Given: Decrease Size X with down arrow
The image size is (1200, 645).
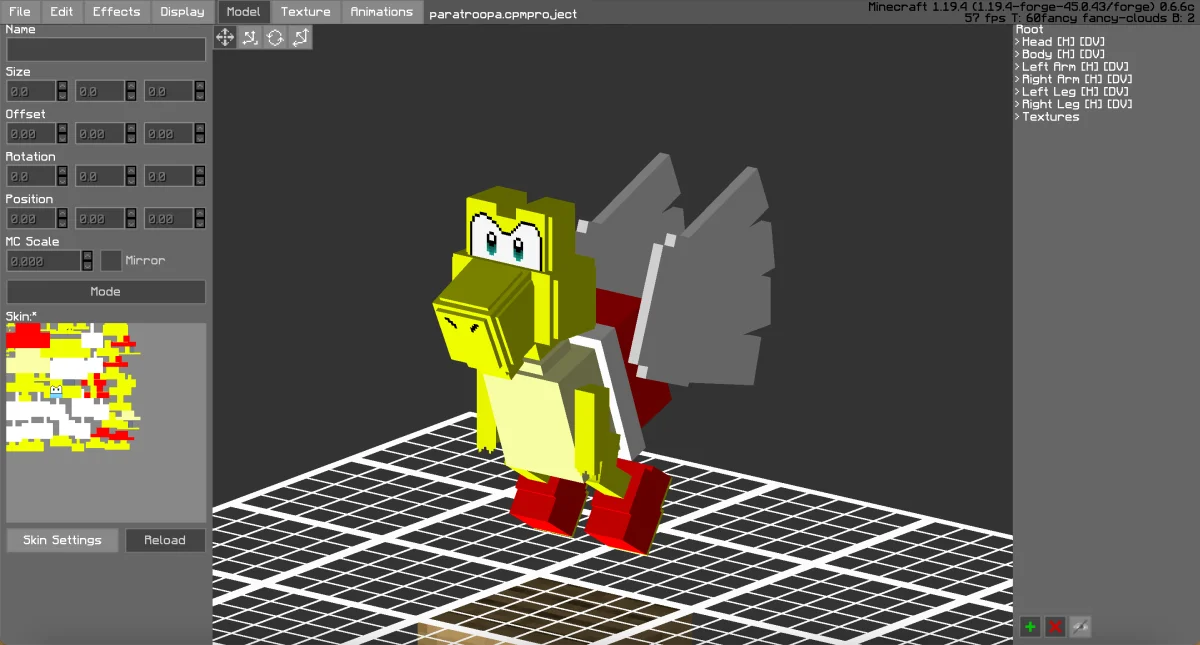Looking at the screenshot, I should point(62,96).
